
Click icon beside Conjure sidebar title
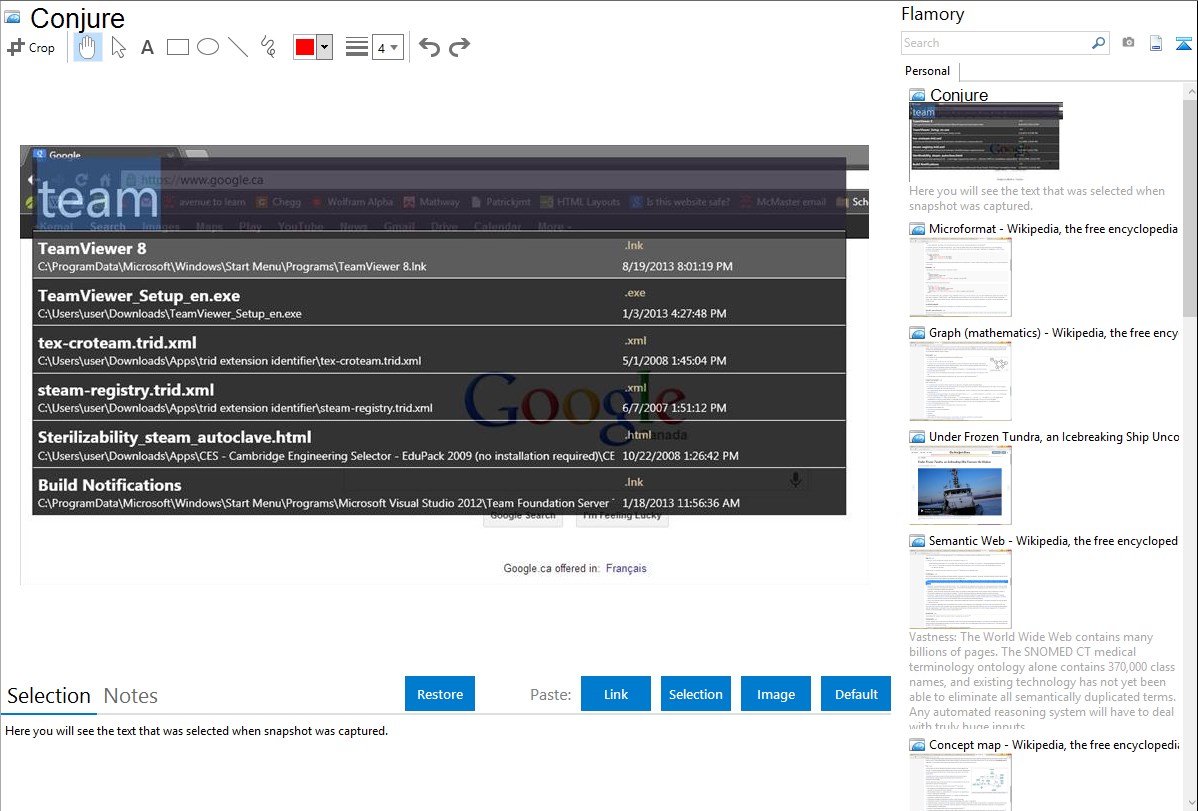click(917, 95)
